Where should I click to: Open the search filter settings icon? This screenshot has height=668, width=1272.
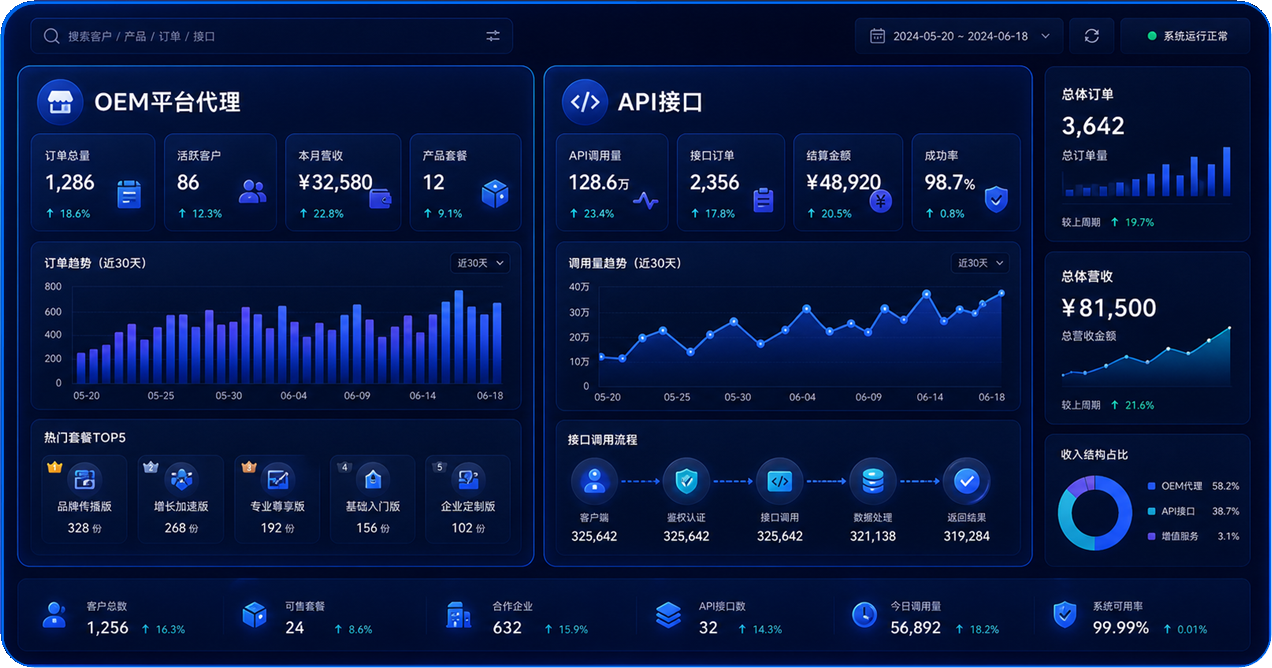pyautogui.click(x=493, y=36)
